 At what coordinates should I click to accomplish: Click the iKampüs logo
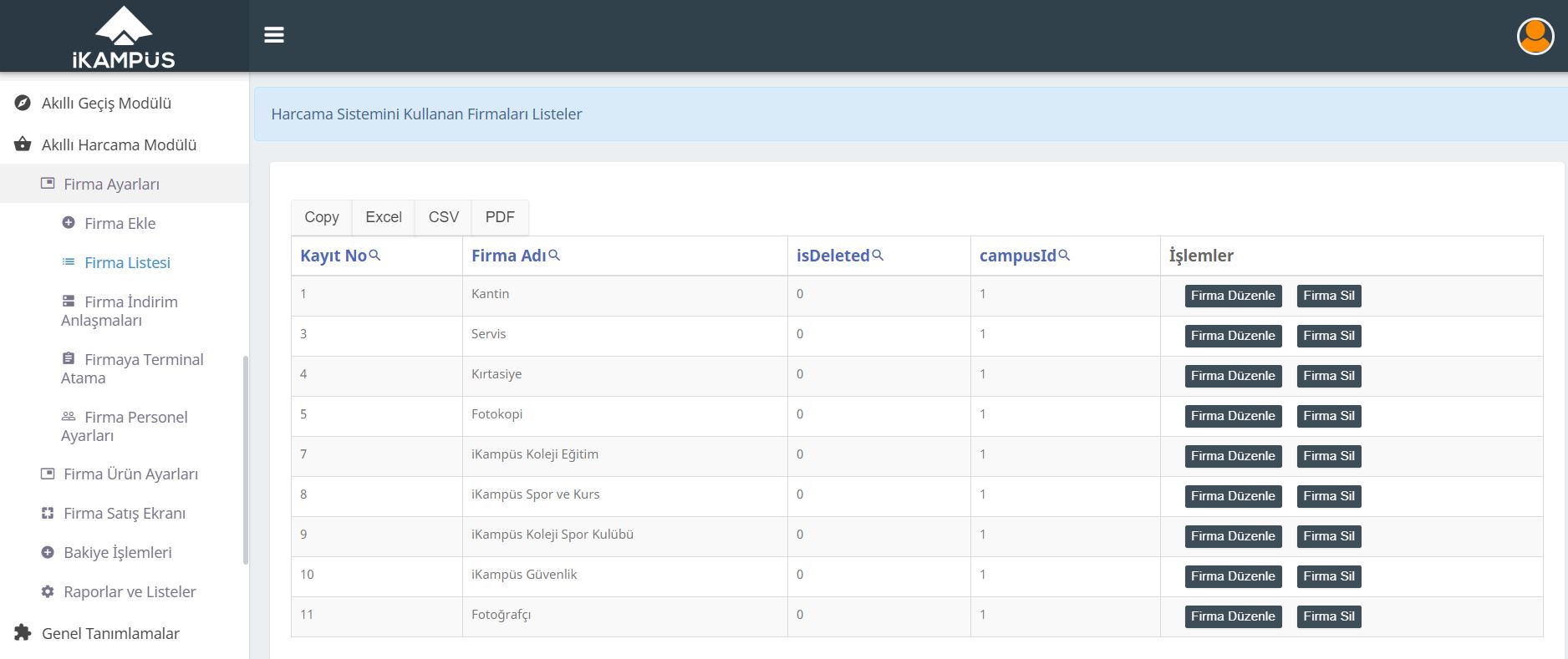coord(124,38)
